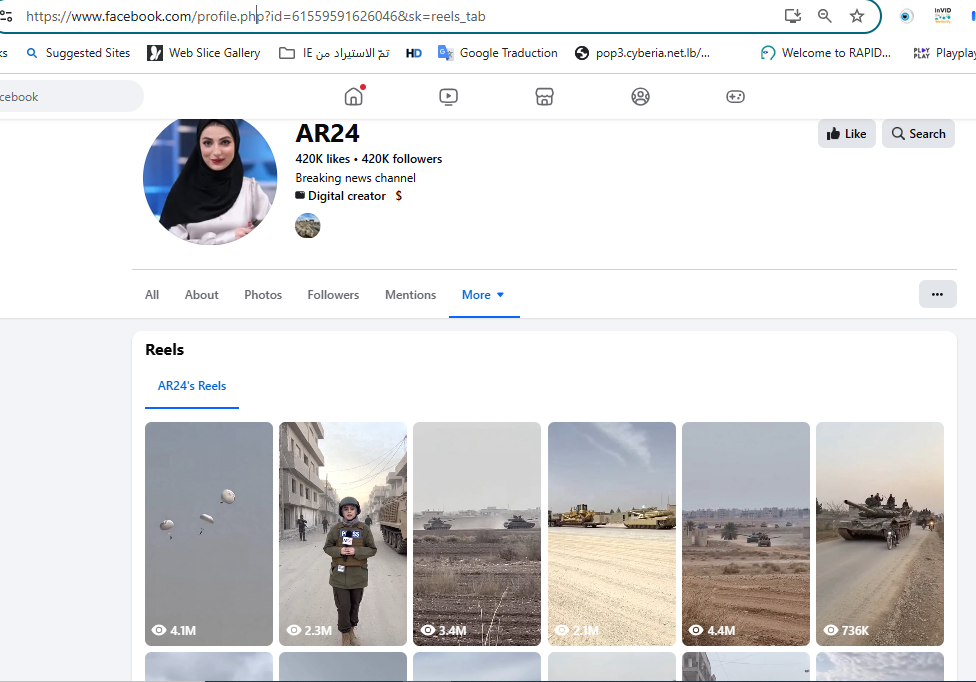Expand the More tab dropdown

484,294
